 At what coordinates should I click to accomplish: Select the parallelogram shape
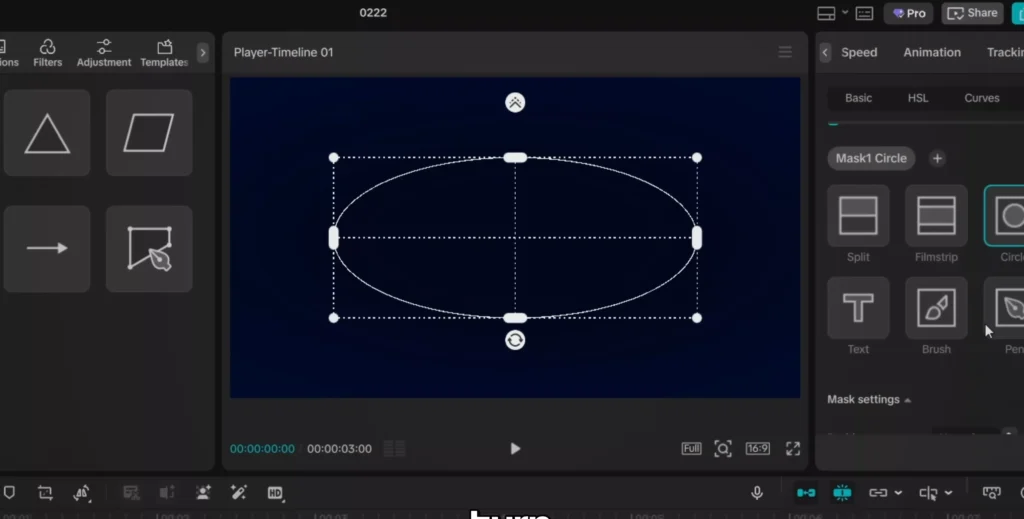(149, 133)
